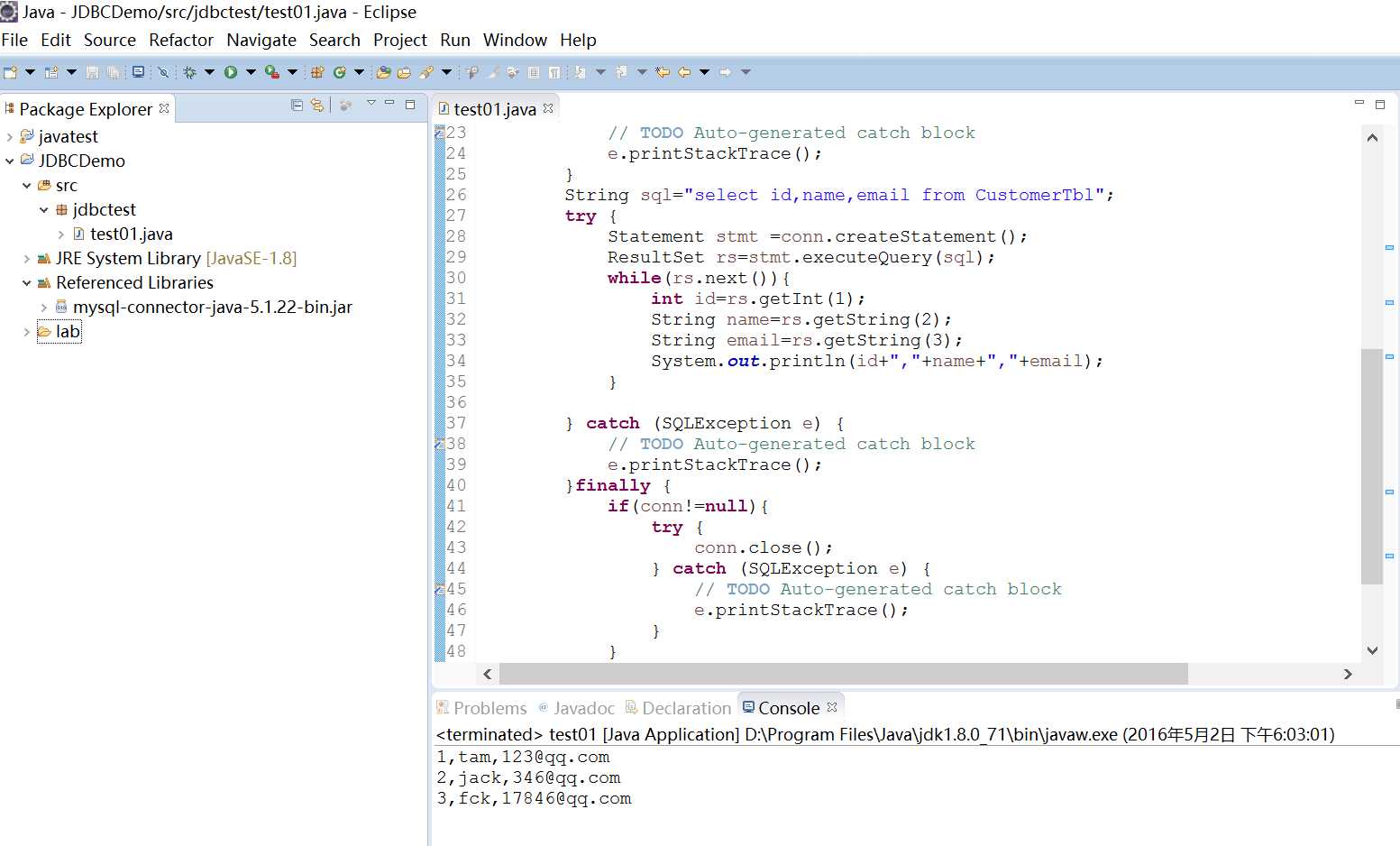Toggle Link with Editor in Package Explorer

(x=317, y=106)
